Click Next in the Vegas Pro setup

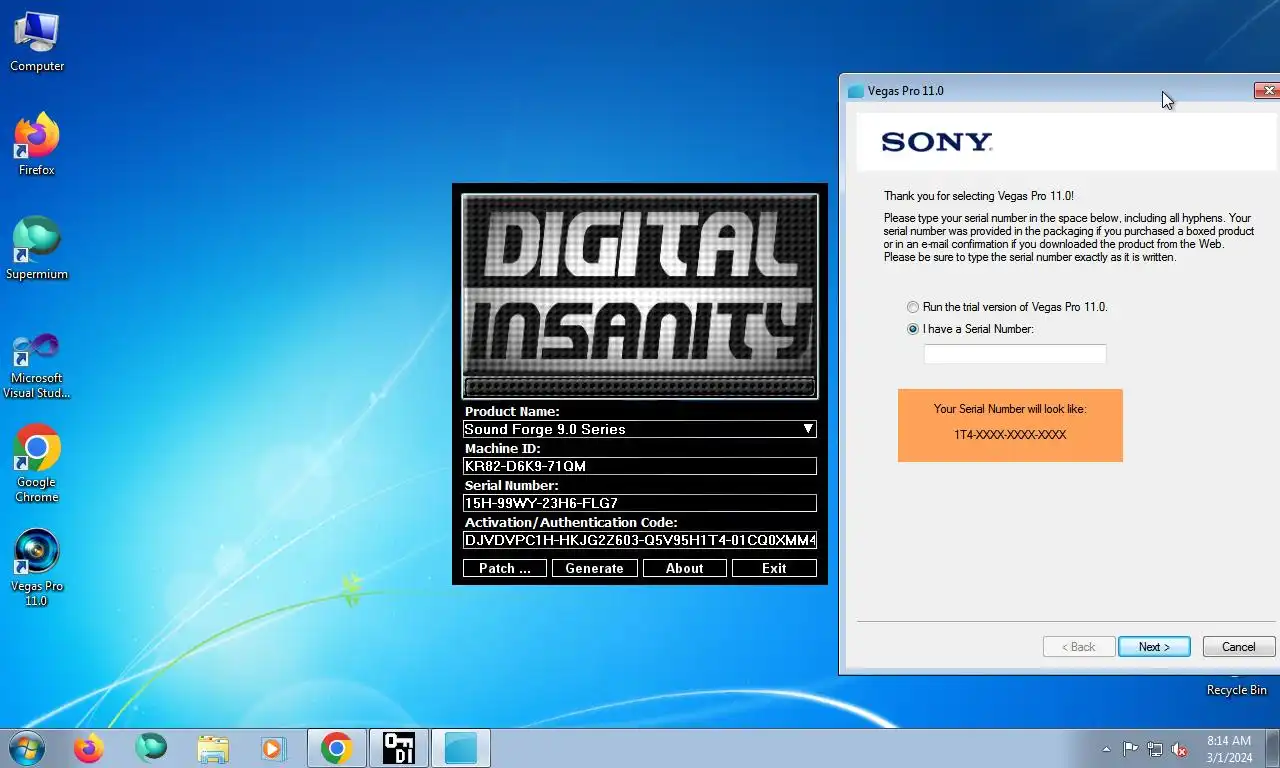1154,647
